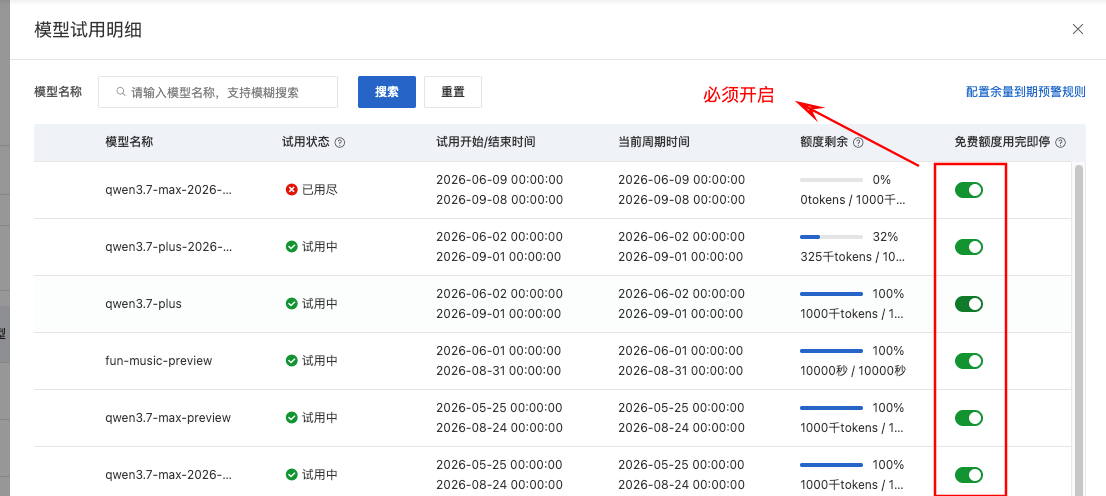The height and width of the screenshot is (496, 1106).
Task: Click the magnifier icon in the search box
Action: click(x=121, y=92)
